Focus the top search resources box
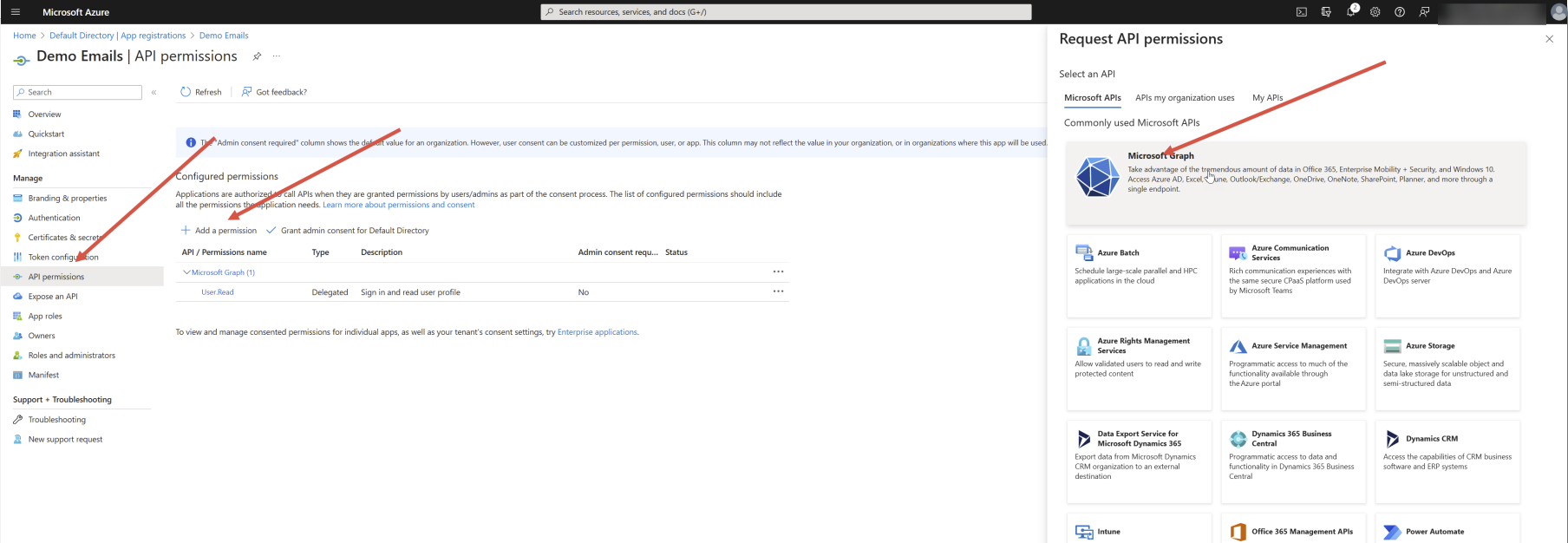The width and height of the screenshot is (1568, 543). tap(787, 12)
